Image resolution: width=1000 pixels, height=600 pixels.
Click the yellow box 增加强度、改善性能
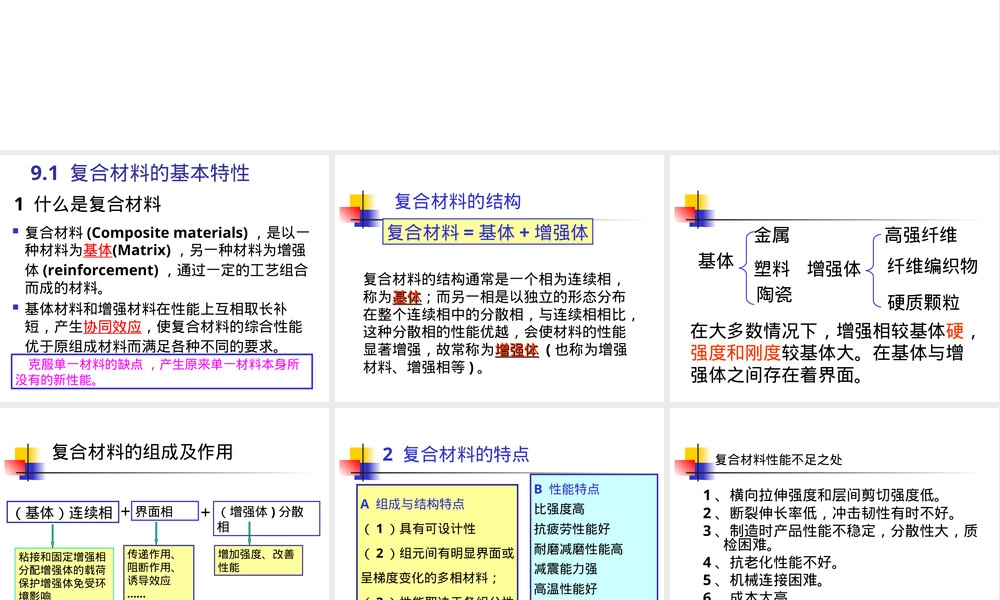click(258, 560)
